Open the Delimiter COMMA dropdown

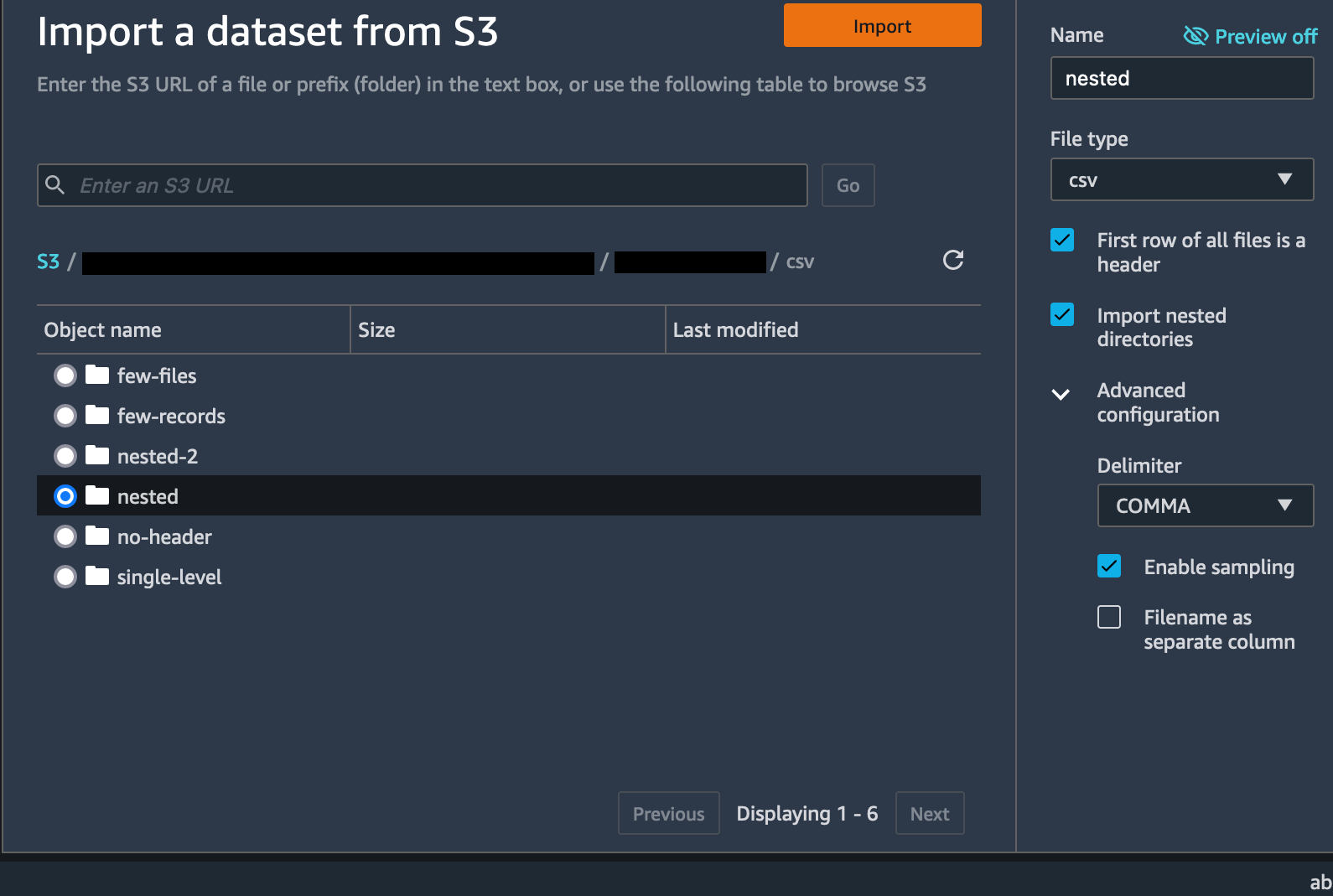(1205, 505)
